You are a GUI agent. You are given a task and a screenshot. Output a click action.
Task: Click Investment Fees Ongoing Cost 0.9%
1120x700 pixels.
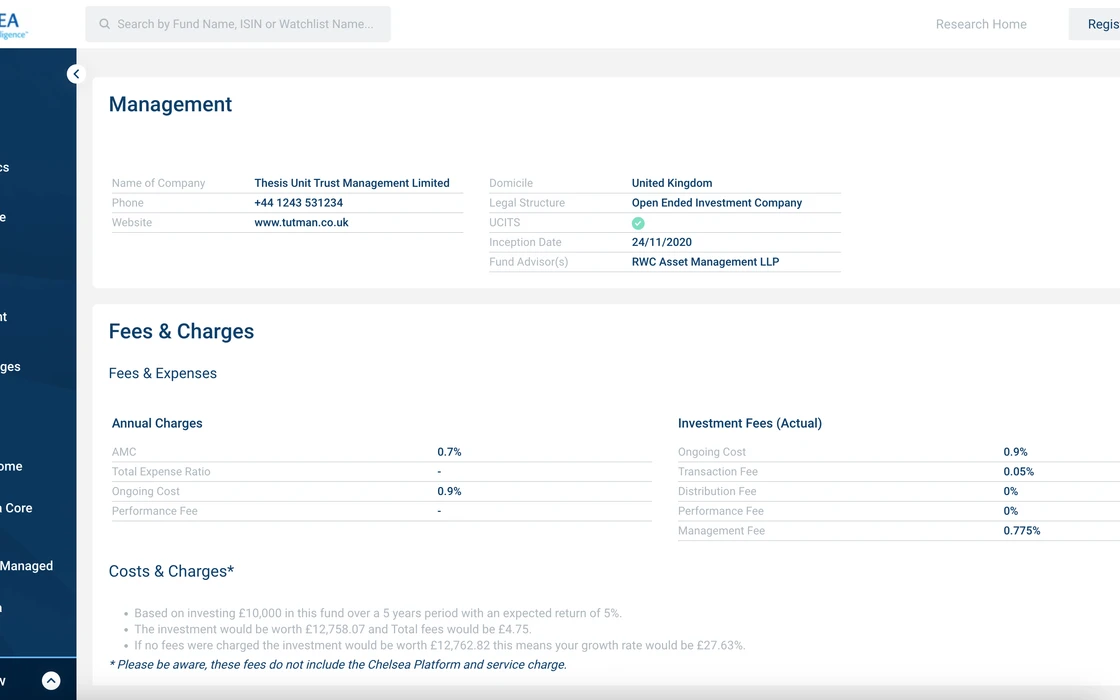pyautogui.click(x=1015, y=452)
